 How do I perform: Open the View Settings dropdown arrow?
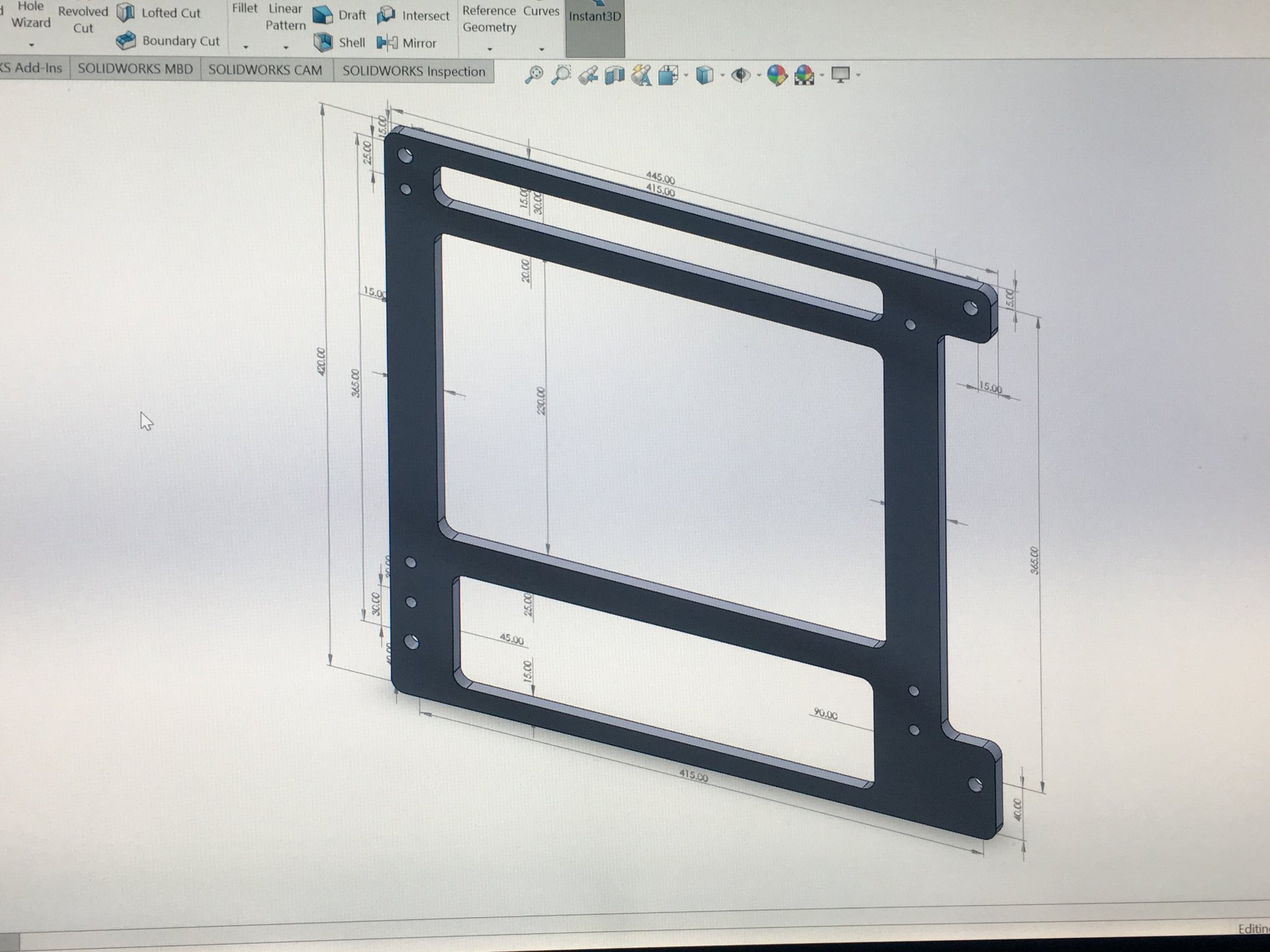[859, 75]
